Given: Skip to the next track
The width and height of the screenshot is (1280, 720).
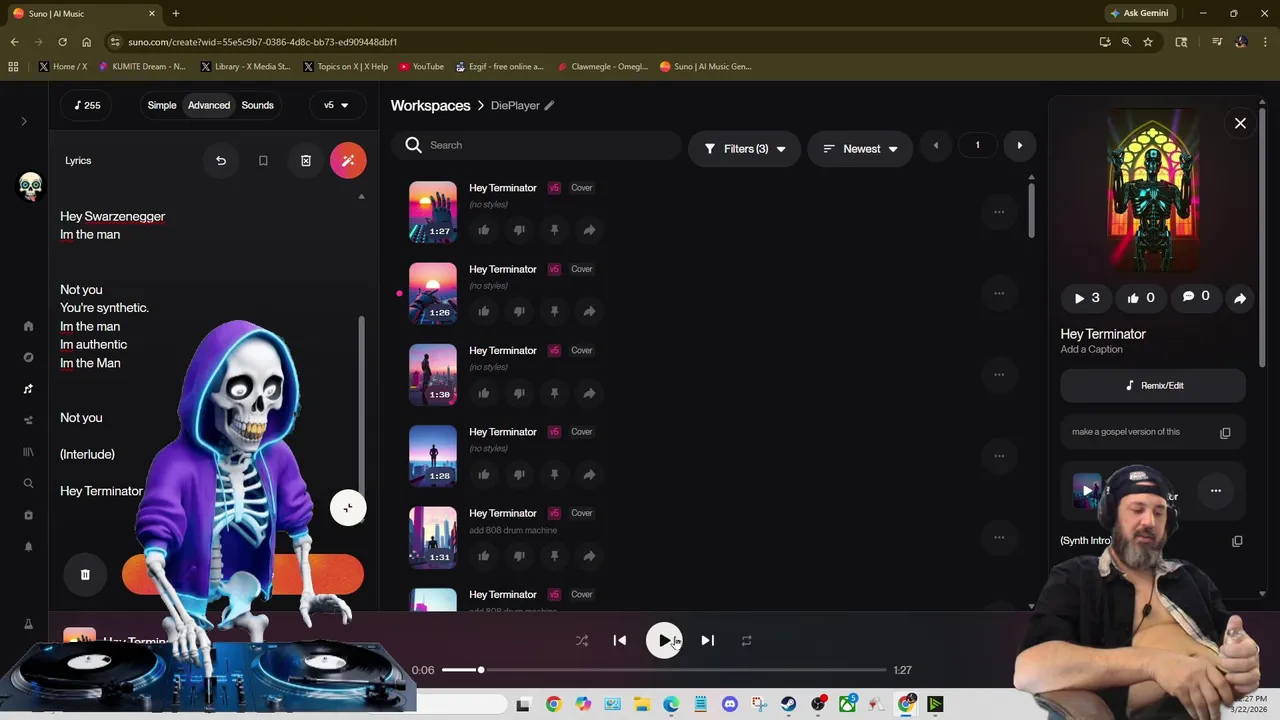Looking at the screenshot, I should pos(708,641).
